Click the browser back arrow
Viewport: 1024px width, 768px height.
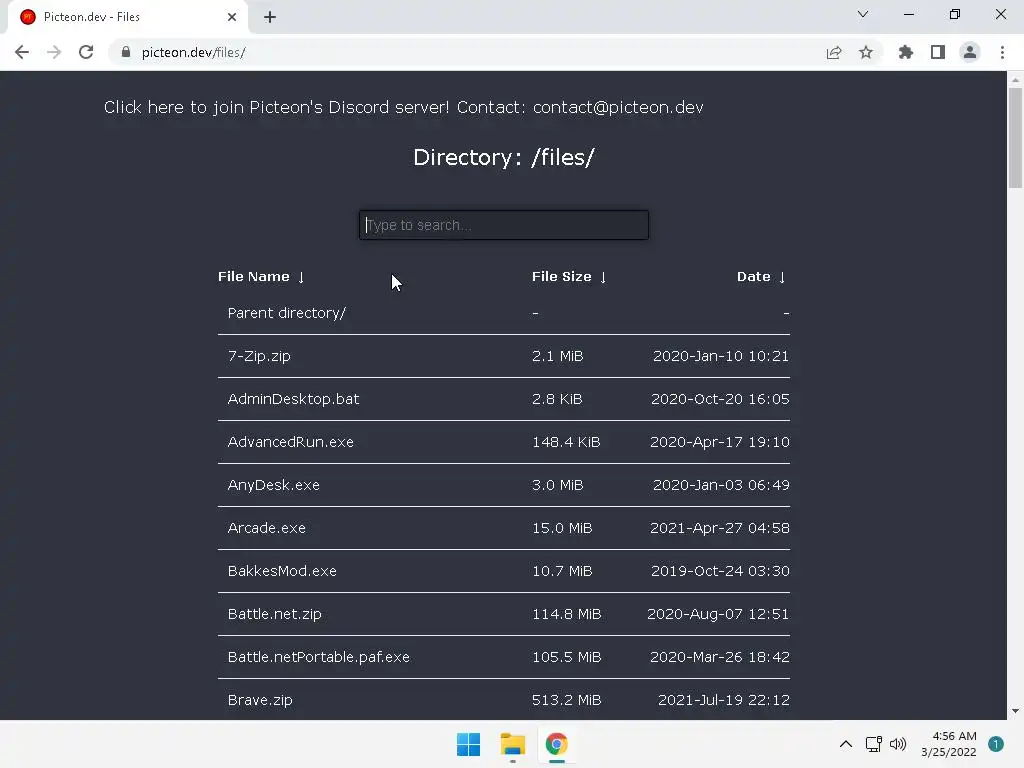click(22, 52)
